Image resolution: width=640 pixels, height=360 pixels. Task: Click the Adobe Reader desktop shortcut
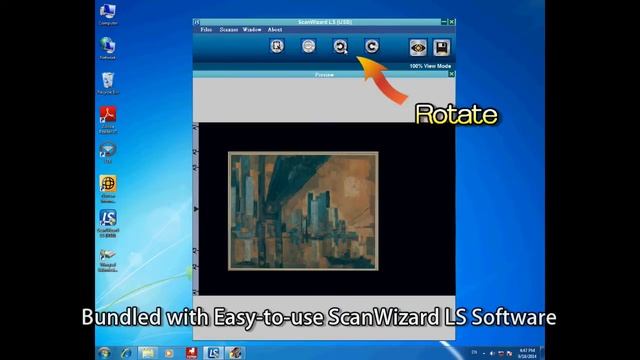point(108,119)
